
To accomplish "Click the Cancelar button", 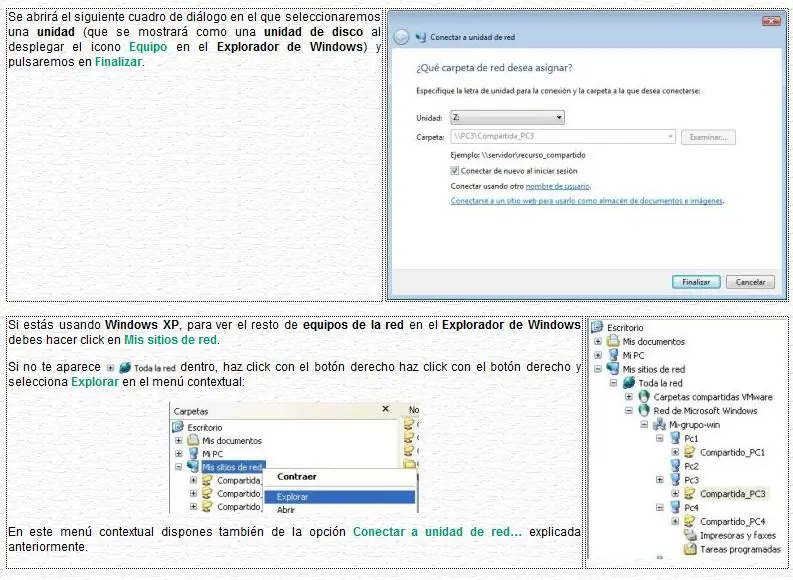I will pyautogui.click(x=750, y=282).
